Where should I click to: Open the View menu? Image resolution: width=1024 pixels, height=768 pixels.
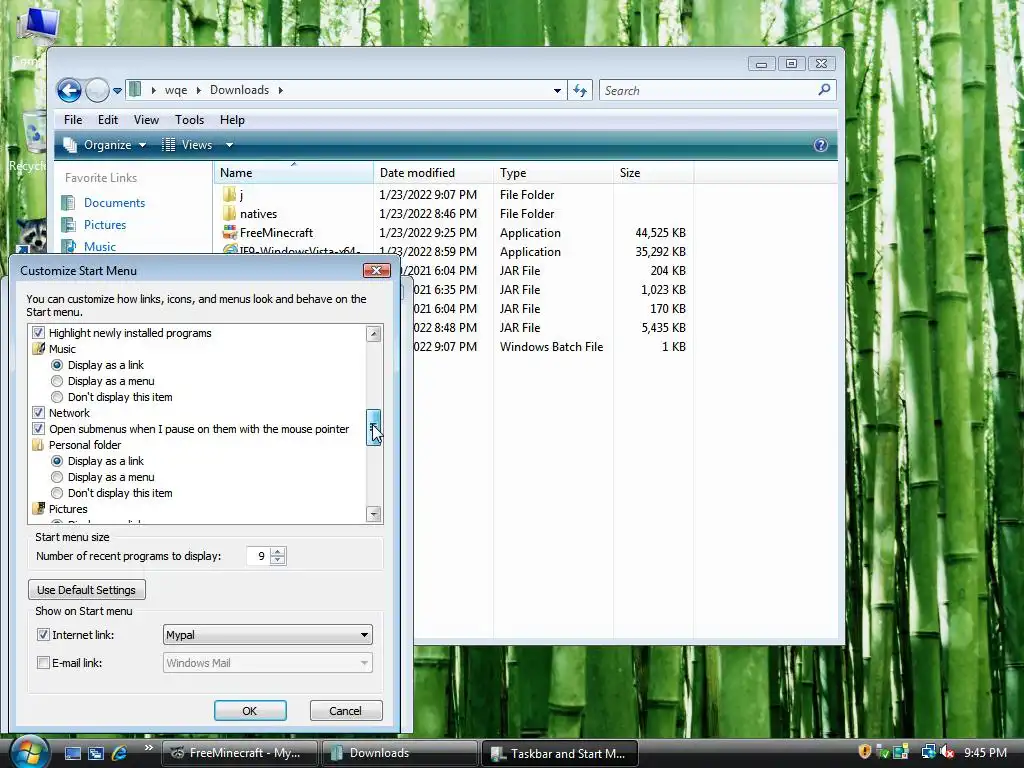[x=146, y=120]
